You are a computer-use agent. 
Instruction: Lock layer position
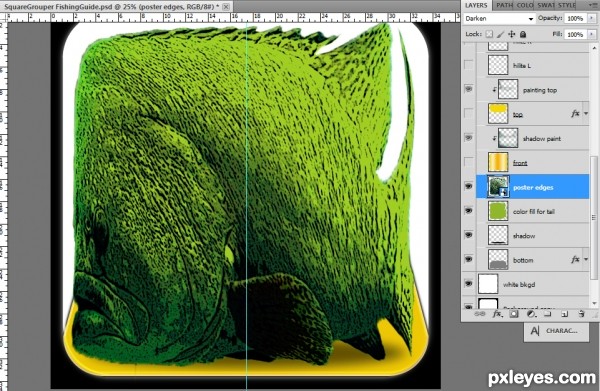point(512,34)
